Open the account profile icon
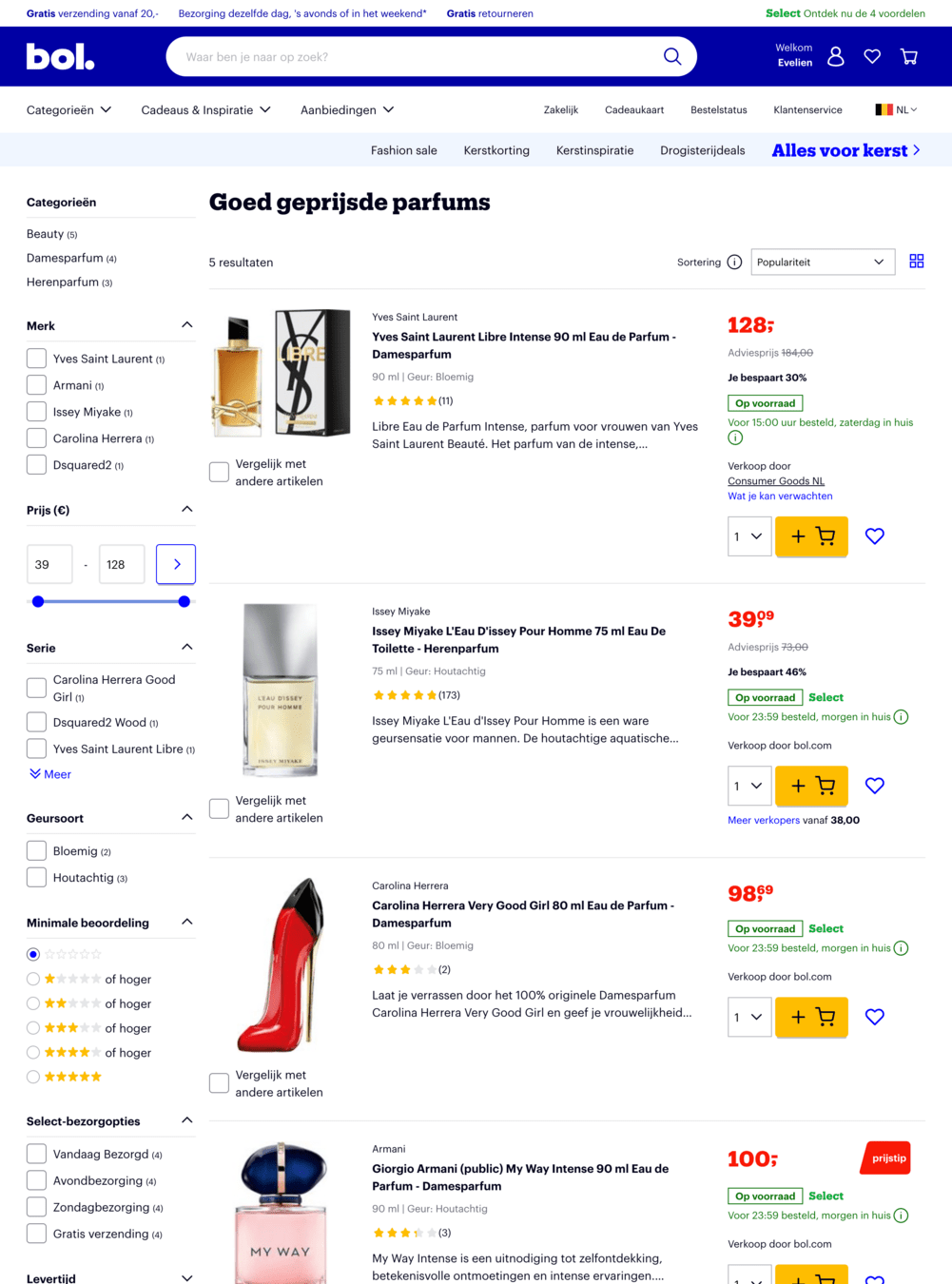This screenshot has width=952, height=1284. 835,56
